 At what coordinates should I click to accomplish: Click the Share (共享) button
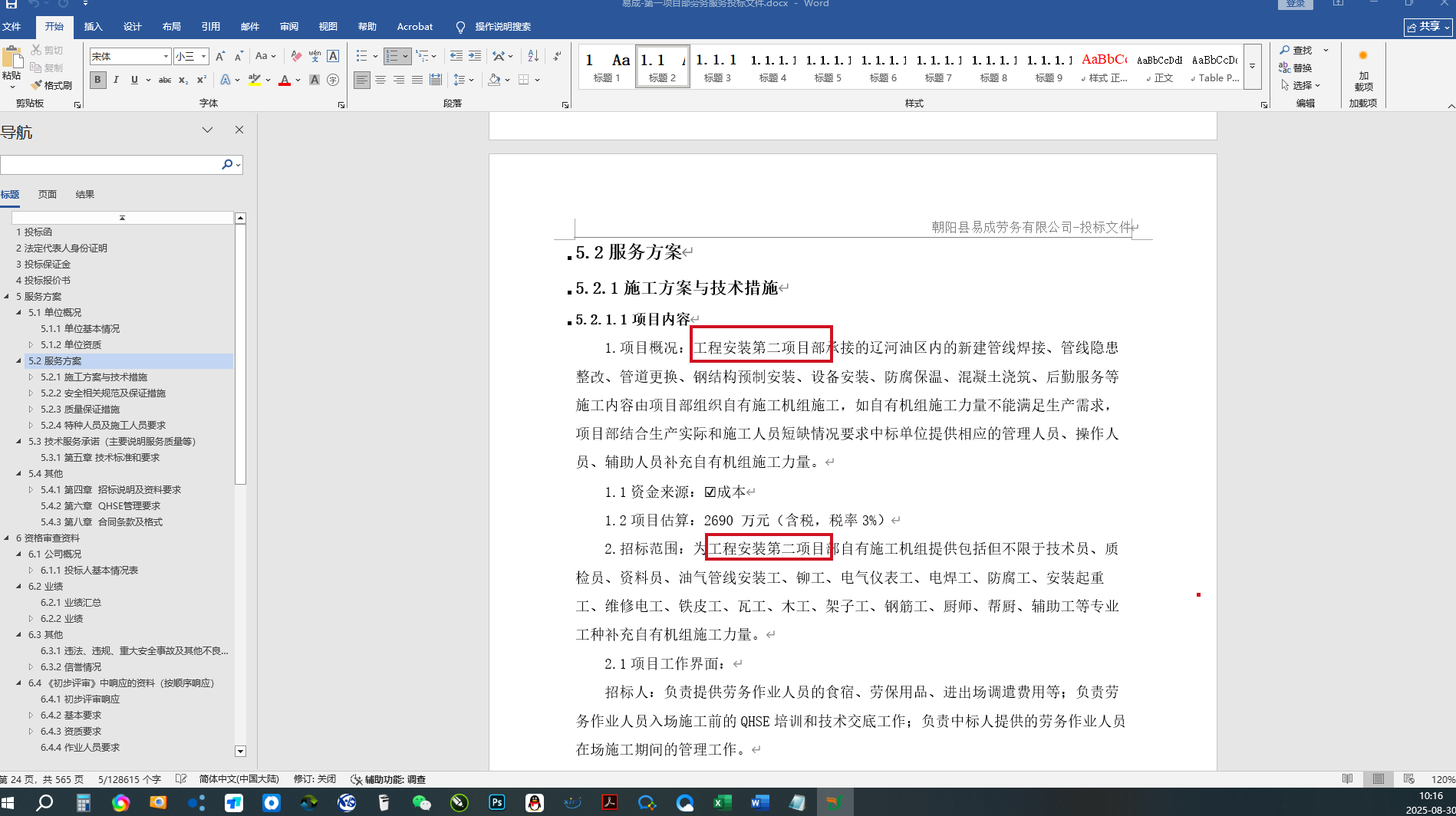tap(1428, 27)
